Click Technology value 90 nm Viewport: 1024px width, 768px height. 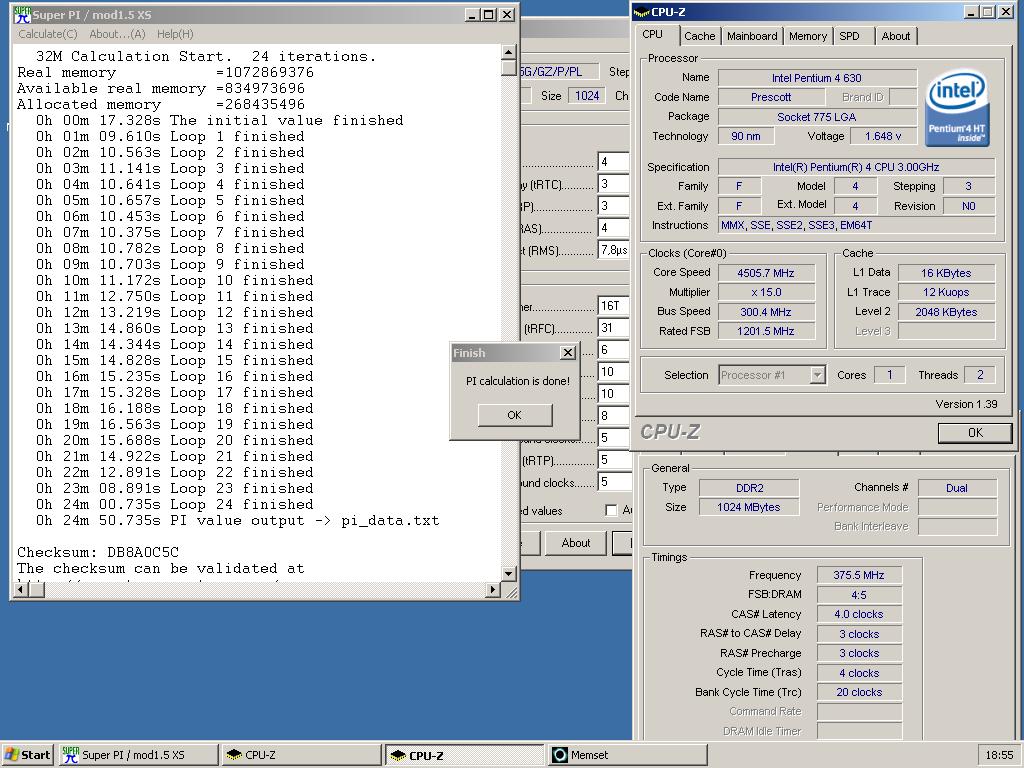[x=746, y=136]
